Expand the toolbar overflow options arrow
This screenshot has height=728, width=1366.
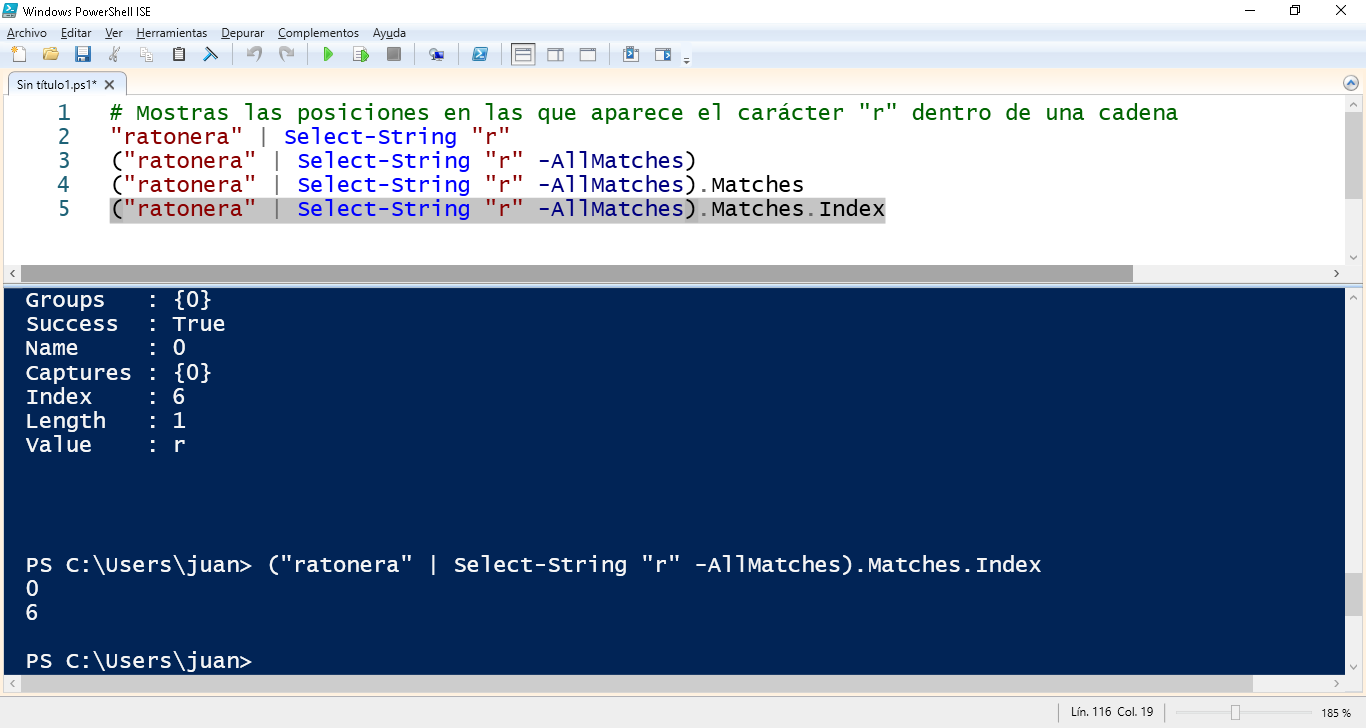click(x=686, y=61)
